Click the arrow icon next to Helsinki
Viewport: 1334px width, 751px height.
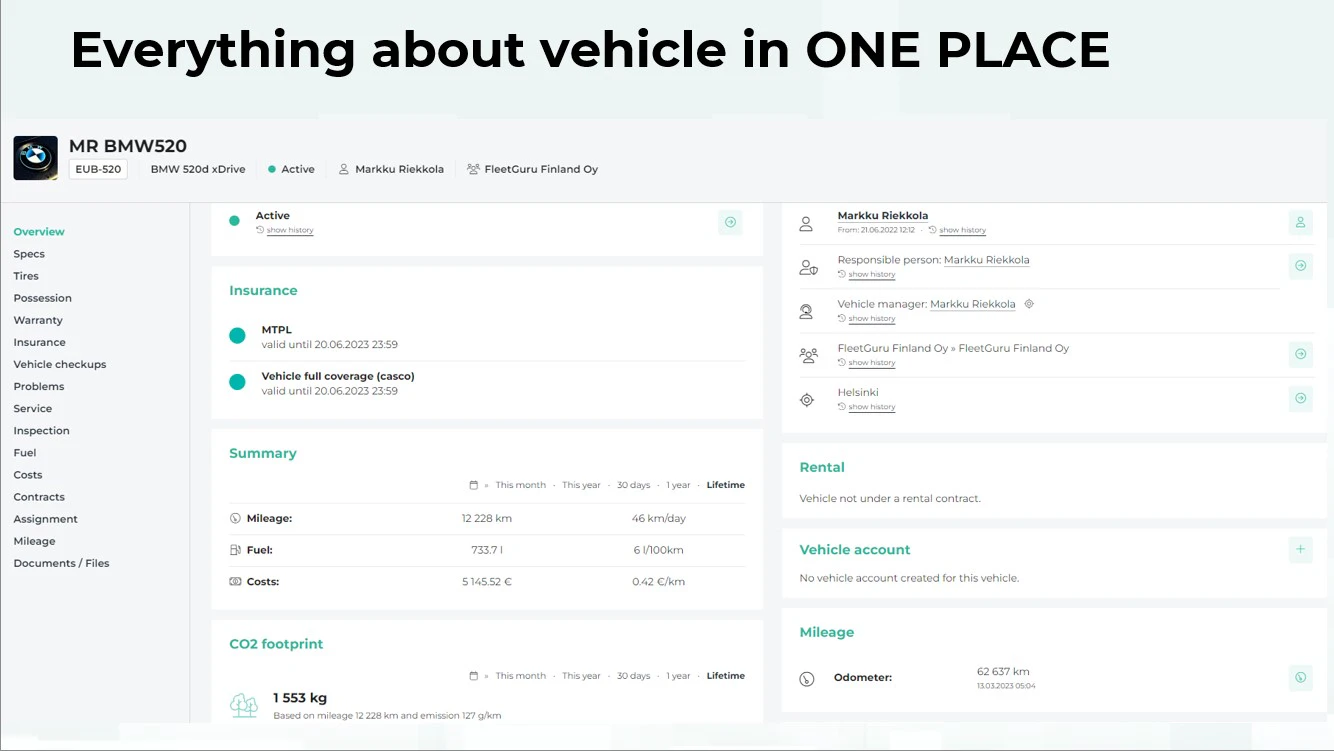point(1300,398)
